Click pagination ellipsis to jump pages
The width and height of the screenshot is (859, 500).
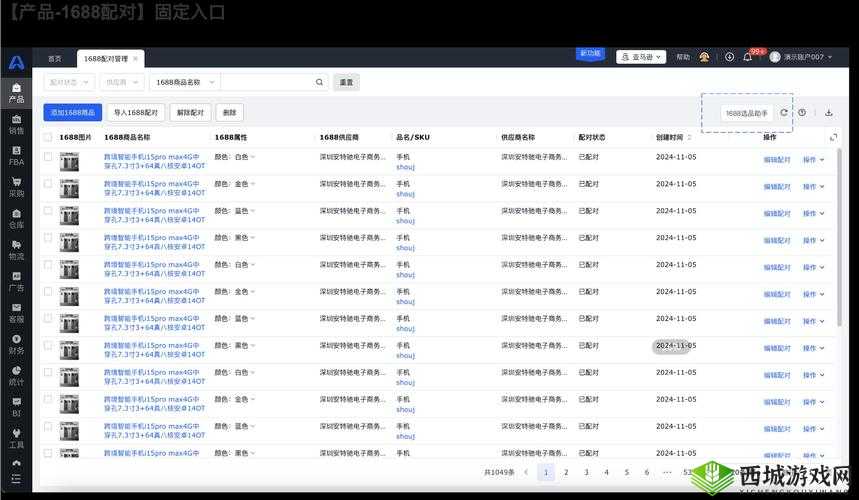tap(667, 472)
